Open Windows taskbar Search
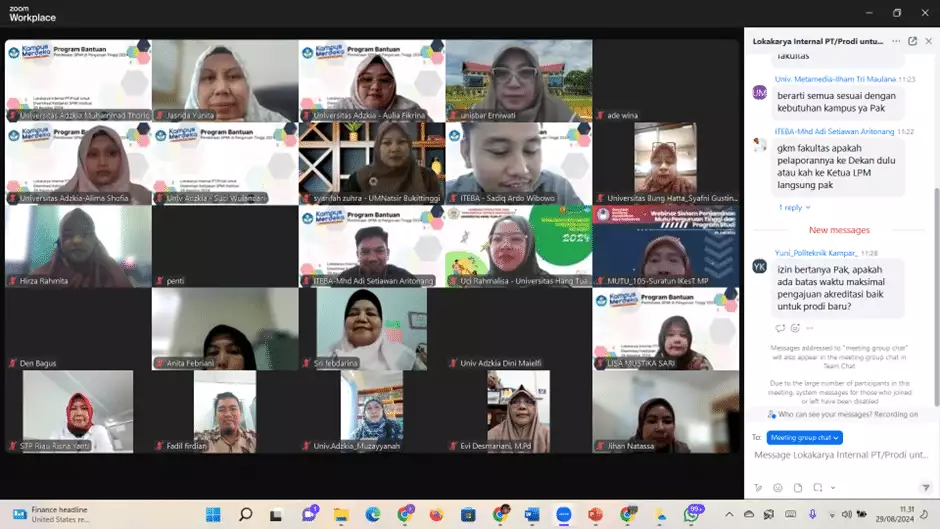This screenshot has height=529, width=940. (246, 515)
